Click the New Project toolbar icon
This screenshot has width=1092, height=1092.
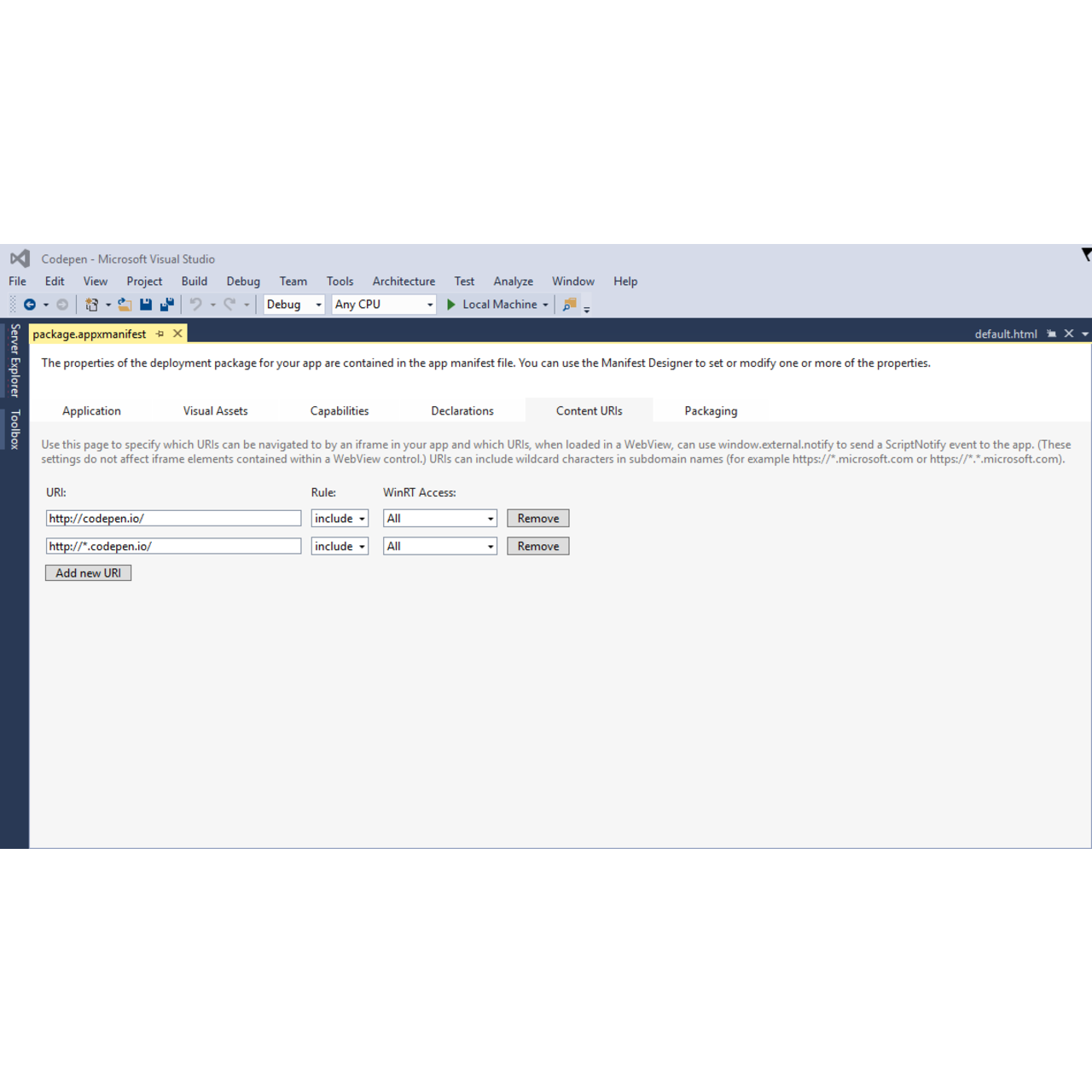pos(92,305)
